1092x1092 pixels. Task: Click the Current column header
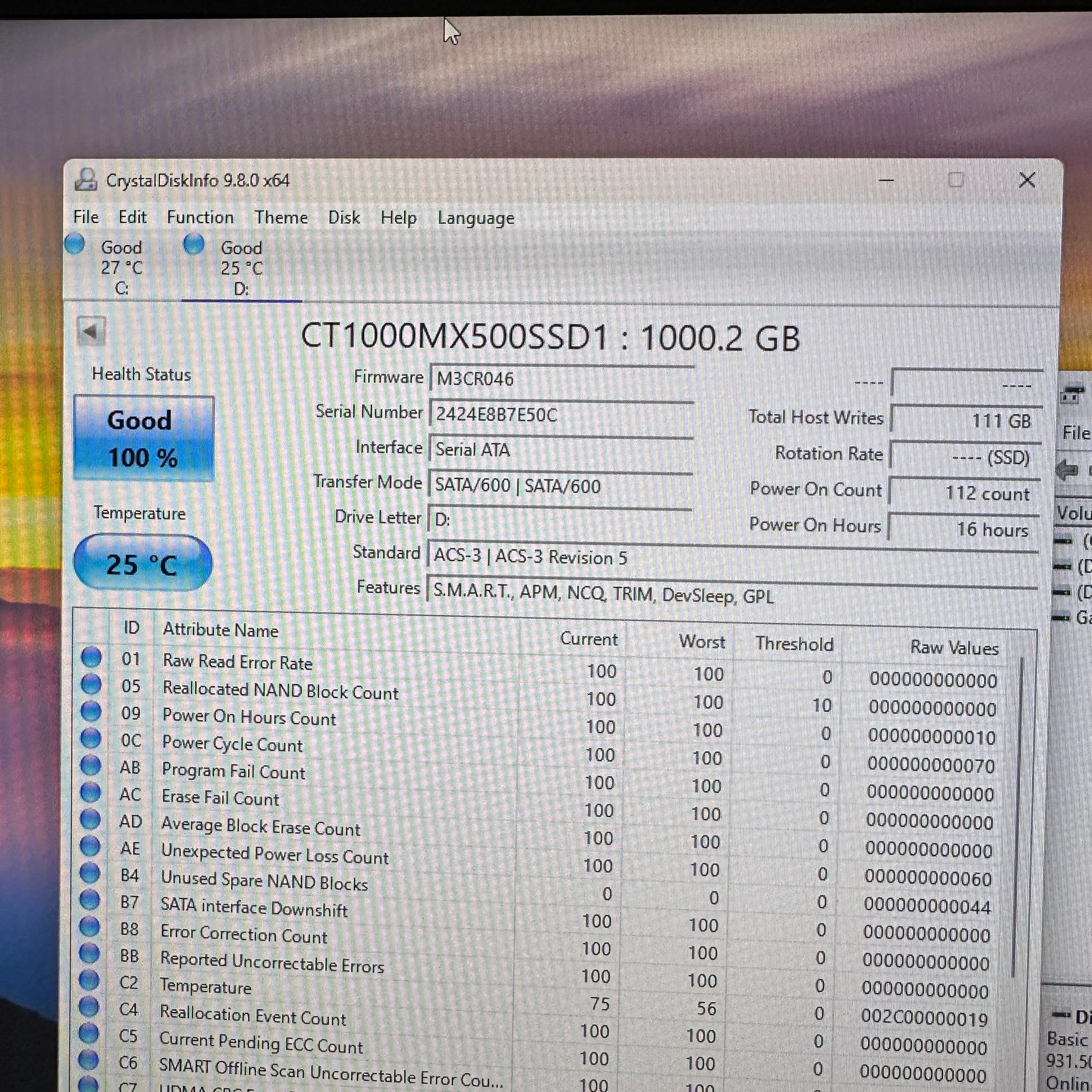pos(589,639)
